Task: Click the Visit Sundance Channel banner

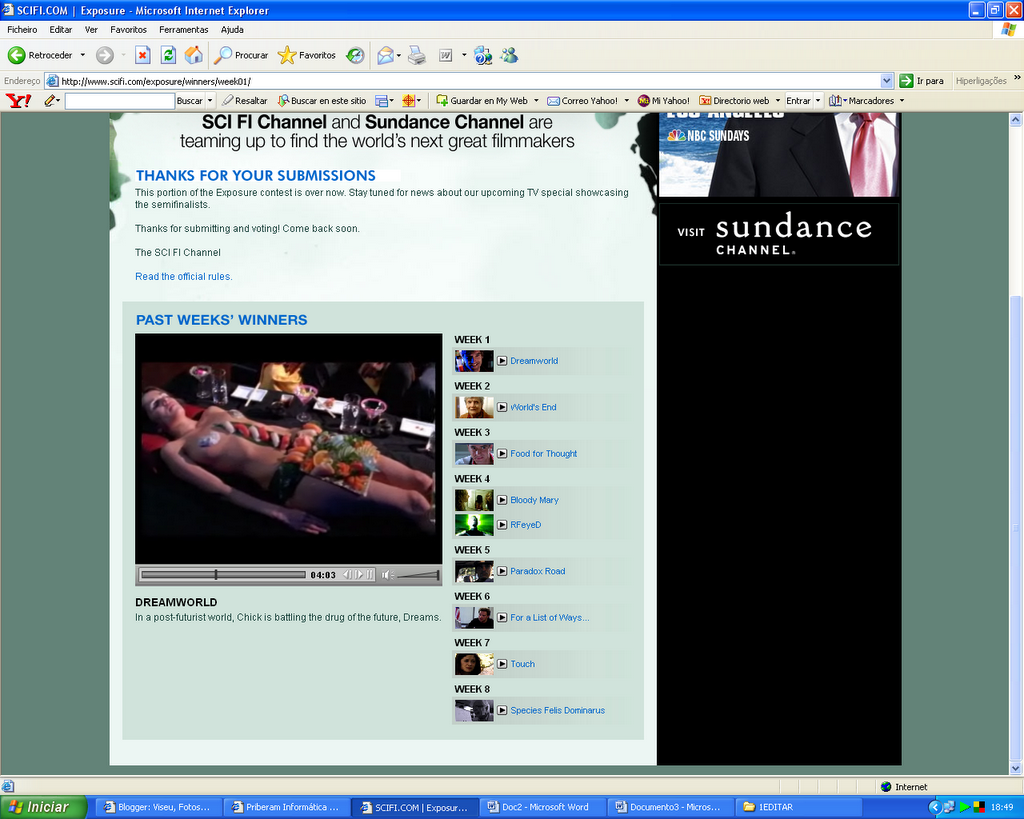Action: pyautogui.click(x=778, y=234)
